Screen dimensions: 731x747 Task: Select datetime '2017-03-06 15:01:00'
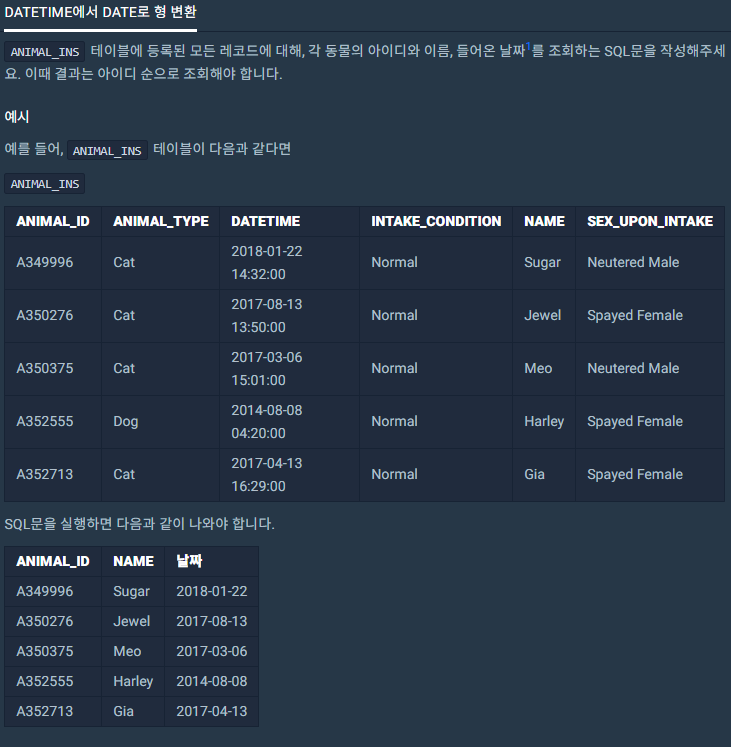click(x=267, y=368)
